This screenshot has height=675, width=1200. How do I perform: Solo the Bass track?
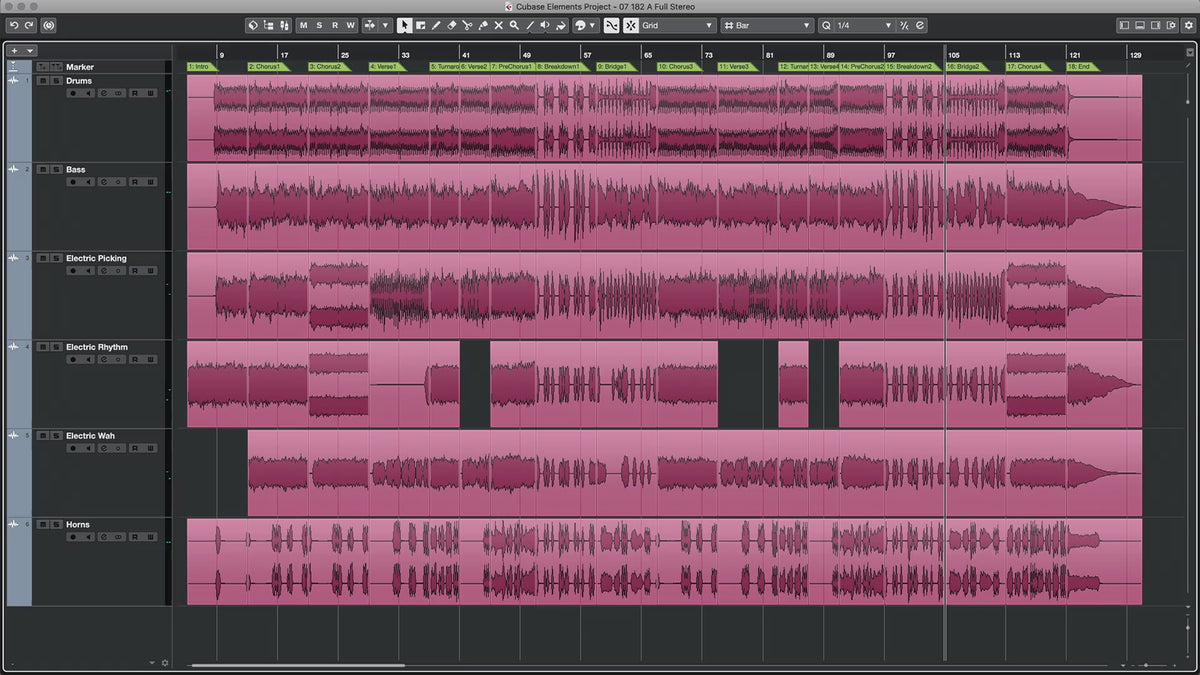click(55, 170)
